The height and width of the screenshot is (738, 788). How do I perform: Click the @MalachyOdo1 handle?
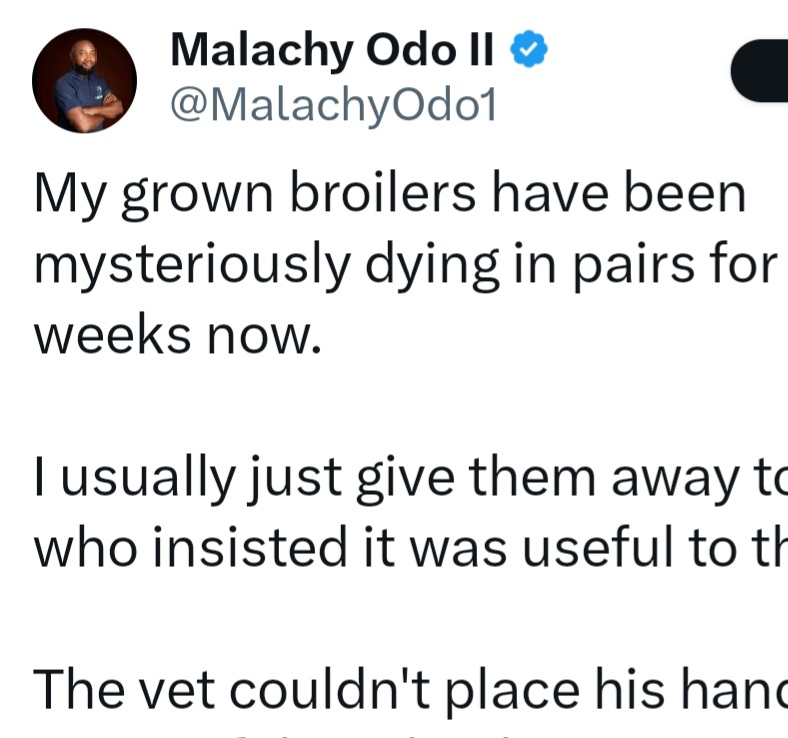[333, 103]
